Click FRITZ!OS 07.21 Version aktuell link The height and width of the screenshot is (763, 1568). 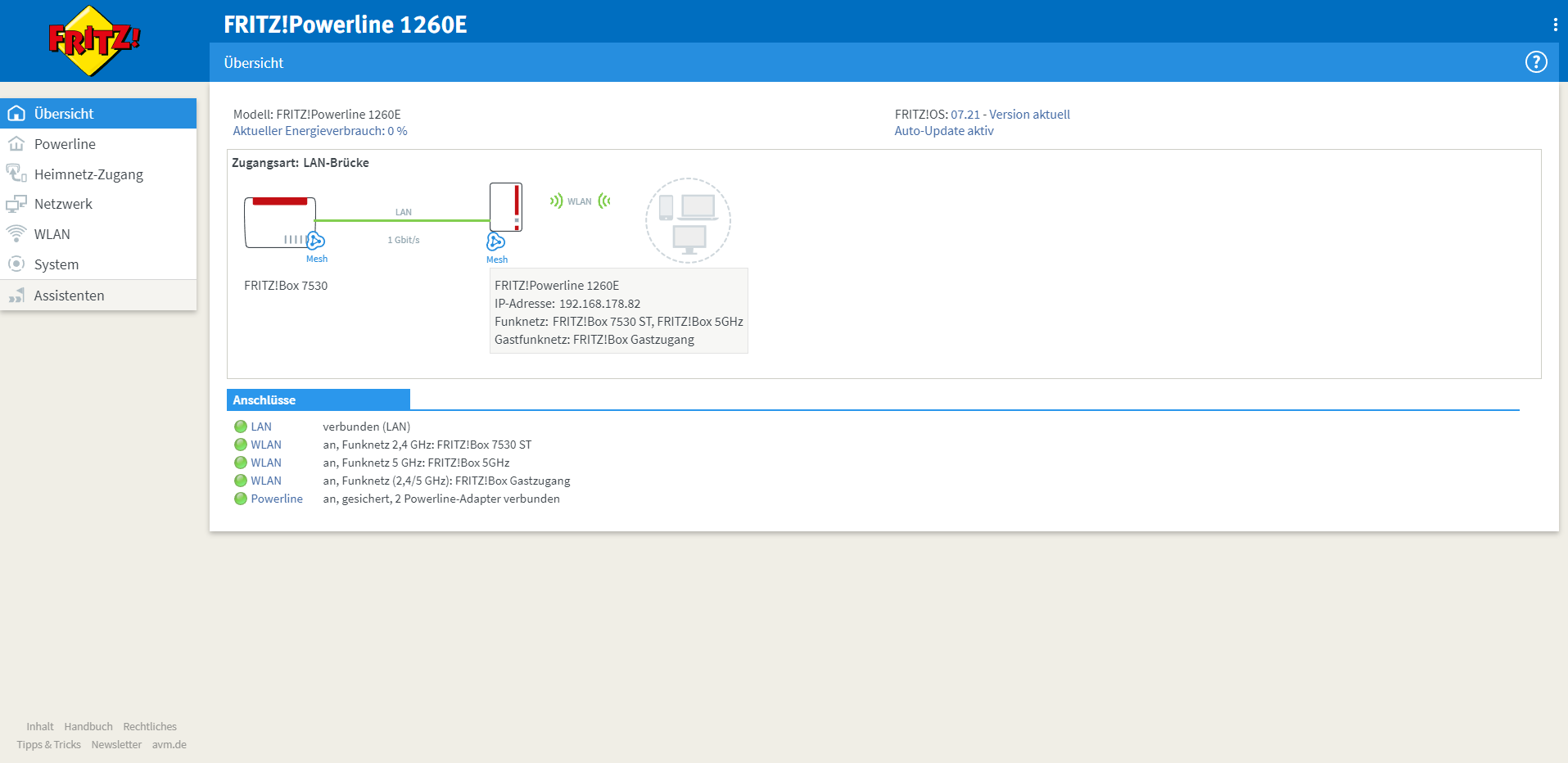[x=1010, y=115]
